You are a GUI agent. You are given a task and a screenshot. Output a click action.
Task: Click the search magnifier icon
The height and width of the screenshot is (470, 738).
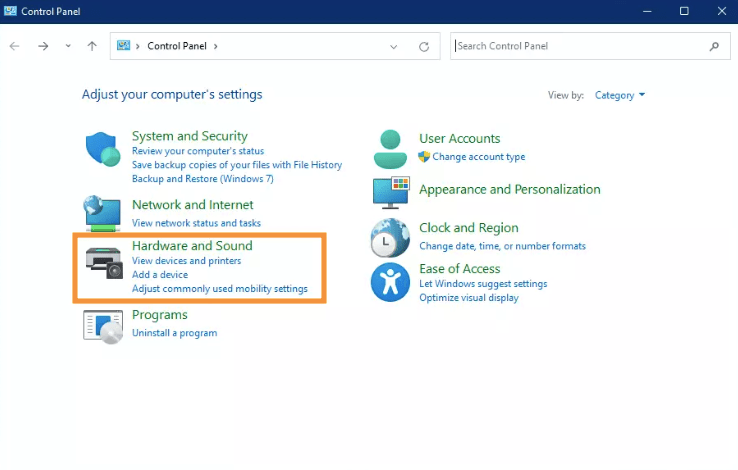pos(714,46)
